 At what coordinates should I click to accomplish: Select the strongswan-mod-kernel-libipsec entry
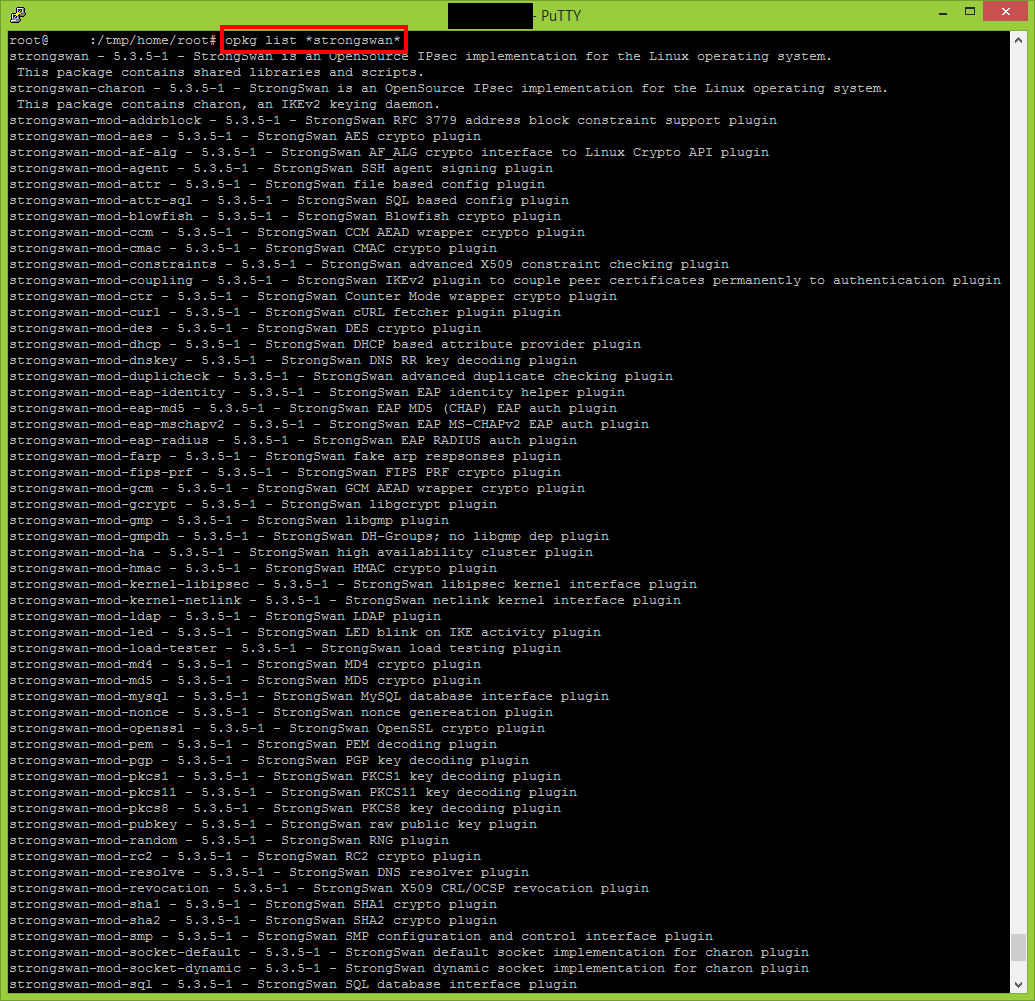pos(353,584)
